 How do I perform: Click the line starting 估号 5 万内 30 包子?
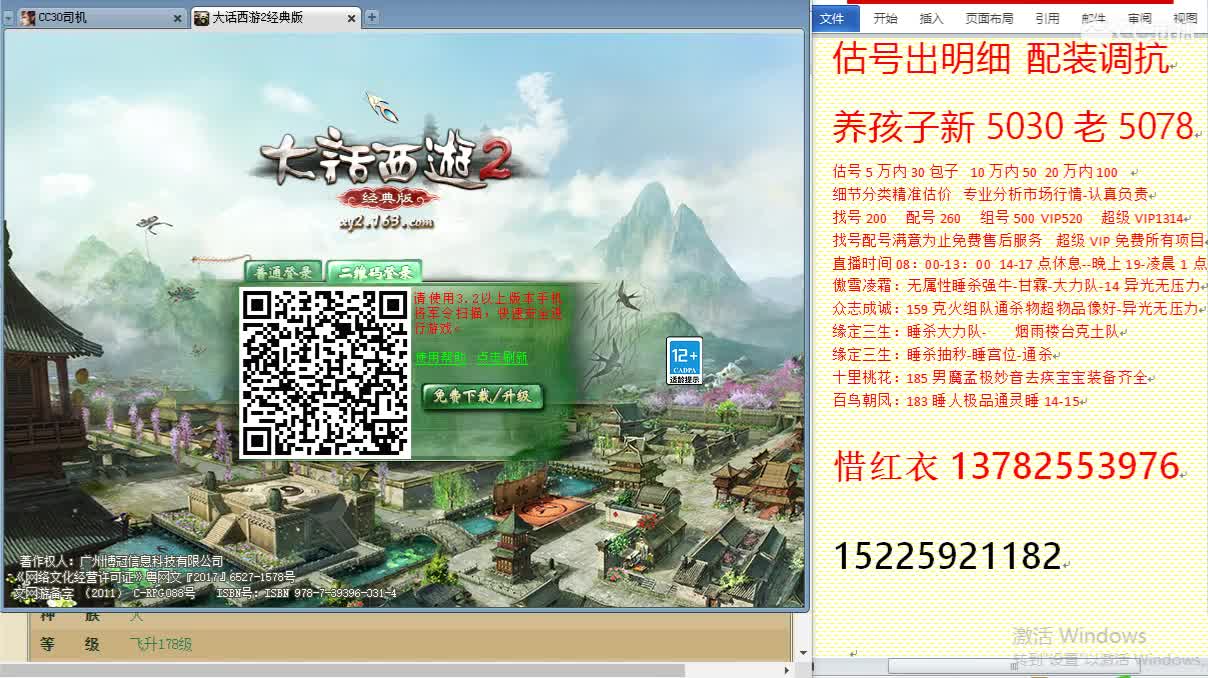(x=975, y=172)
